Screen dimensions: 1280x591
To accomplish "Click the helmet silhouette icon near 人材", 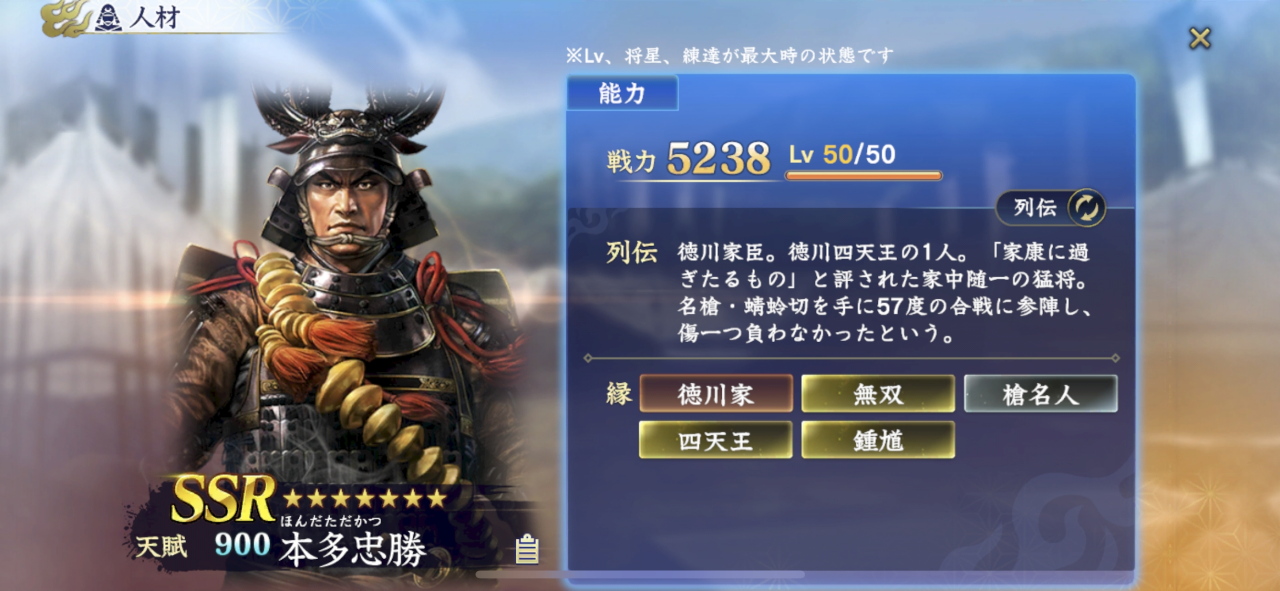I will [108, 18].
